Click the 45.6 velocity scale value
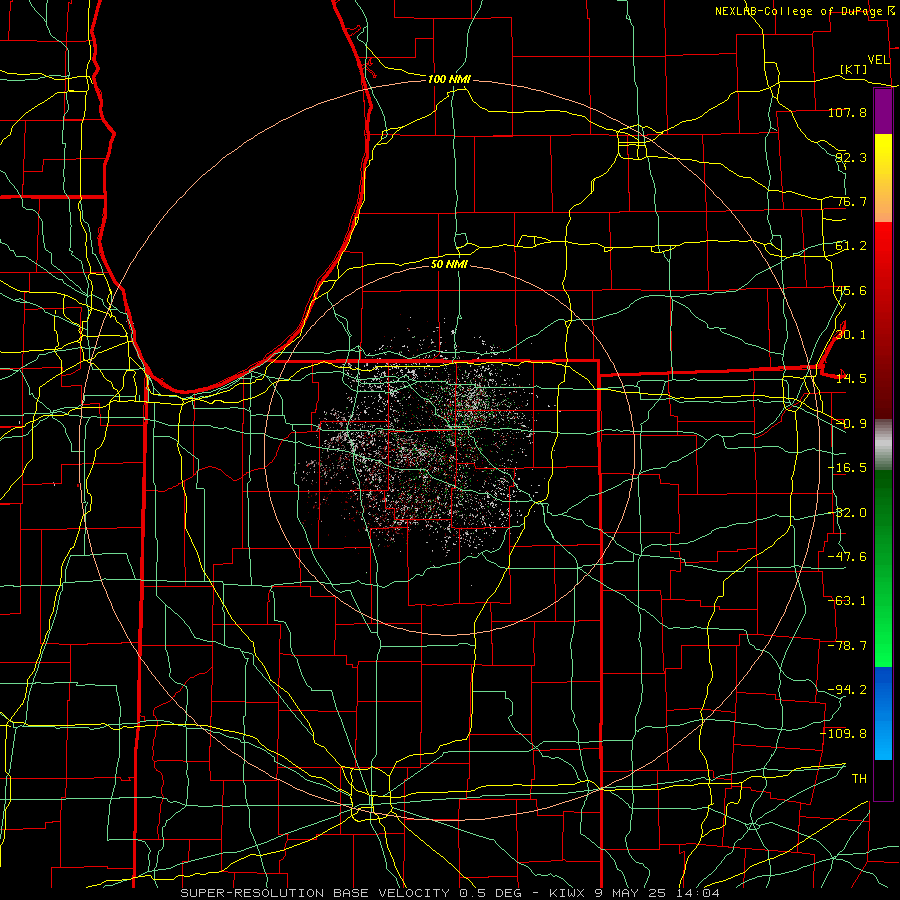This screenshot has height=900, width=900. coord(851,290)
